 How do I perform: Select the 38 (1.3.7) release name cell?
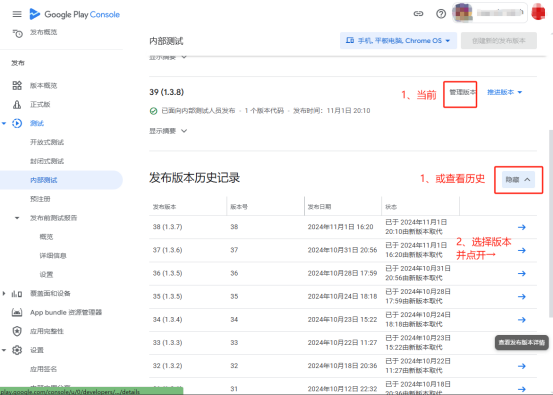click(x=168, y=227)
